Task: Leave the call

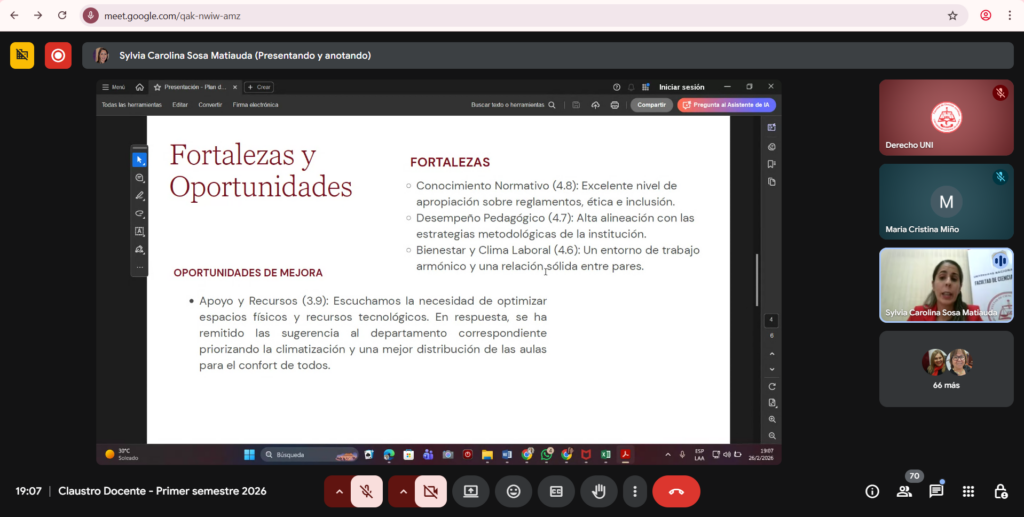Action: (x=676, y=491)
